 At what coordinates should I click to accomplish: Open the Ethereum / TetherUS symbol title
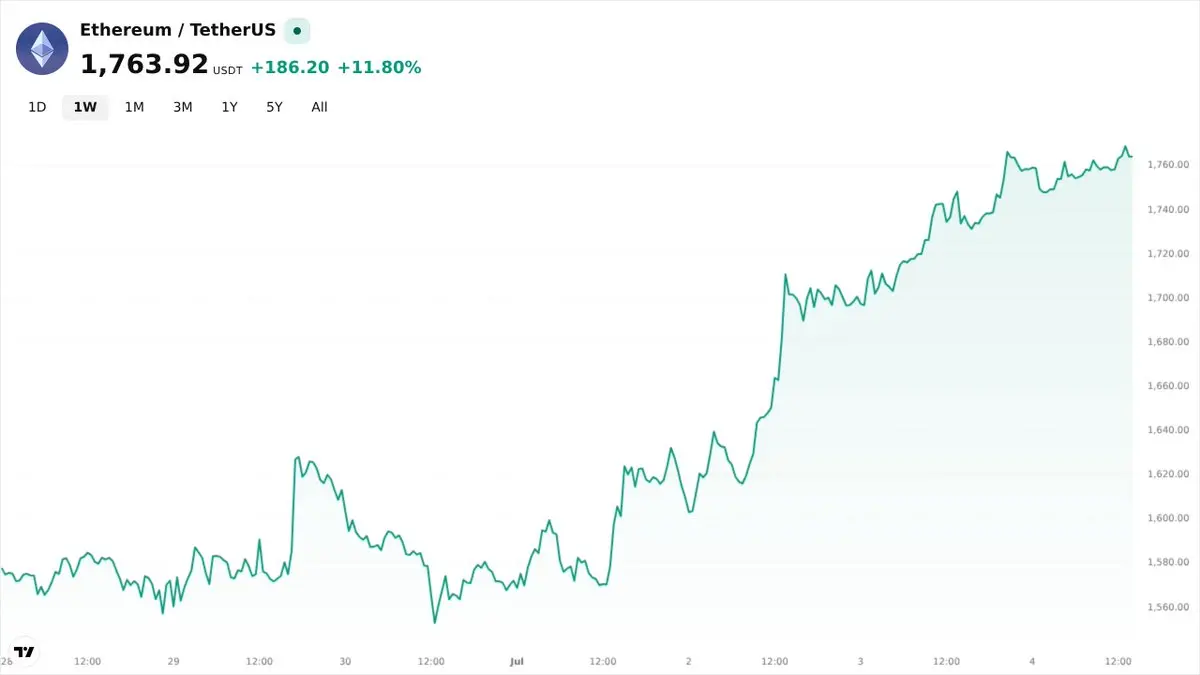click(x=178, y=30)
